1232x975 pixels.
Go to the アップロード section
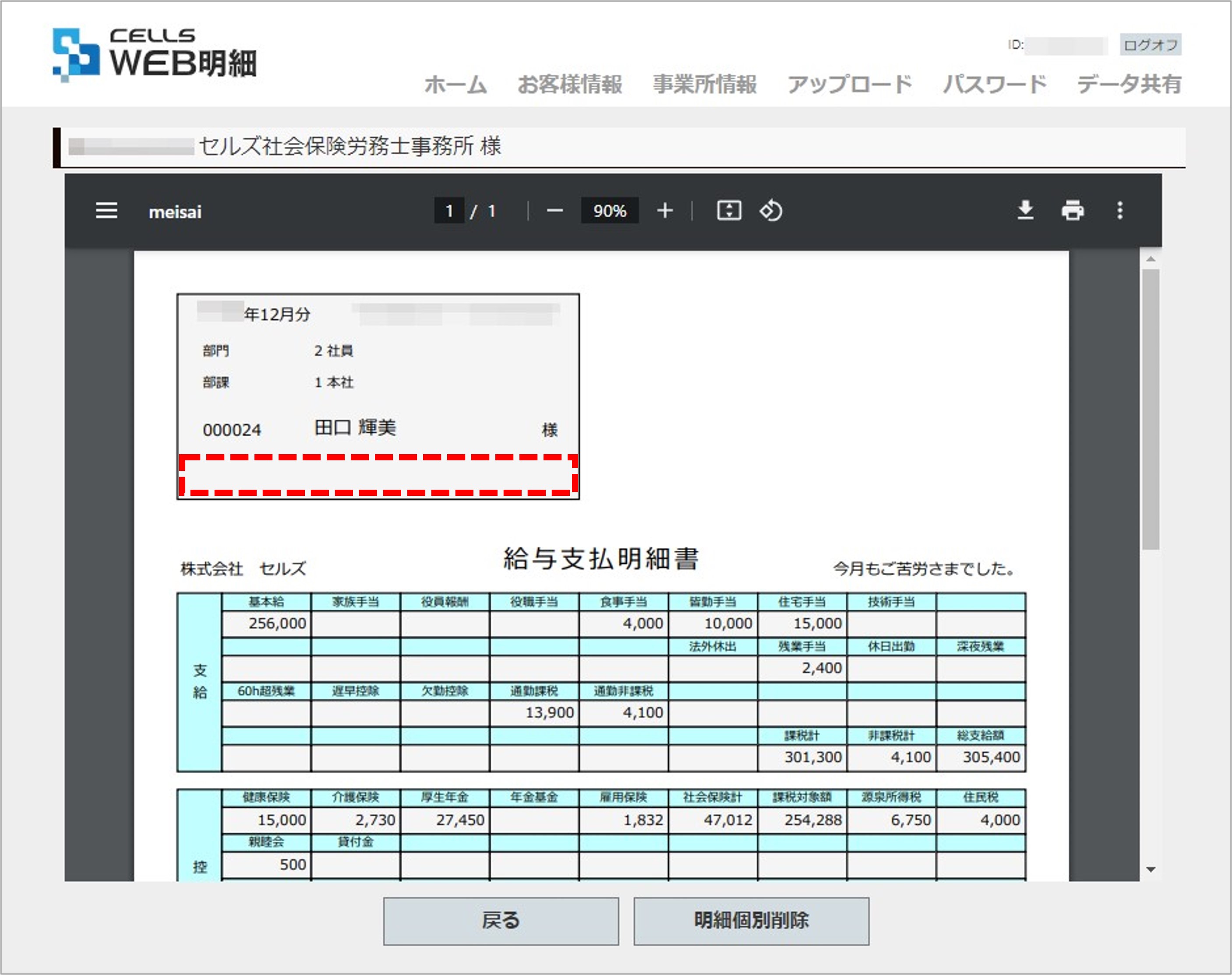[x=849, y=85]
